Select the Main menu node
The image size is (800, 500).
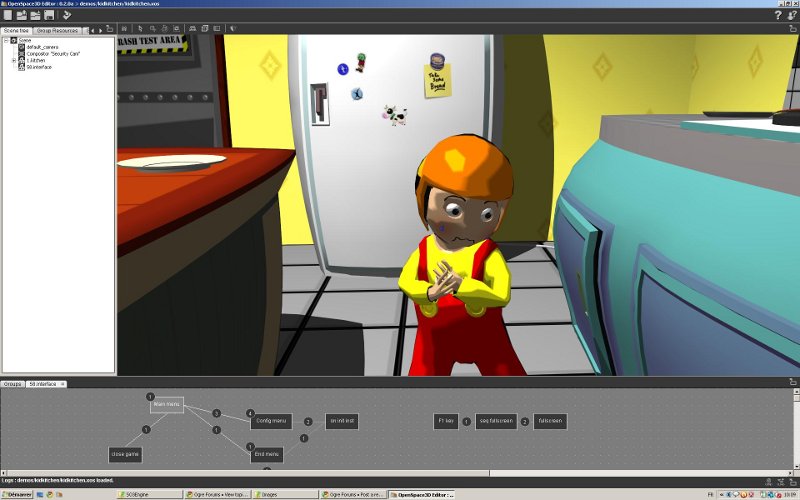click(x=166, y=405)
